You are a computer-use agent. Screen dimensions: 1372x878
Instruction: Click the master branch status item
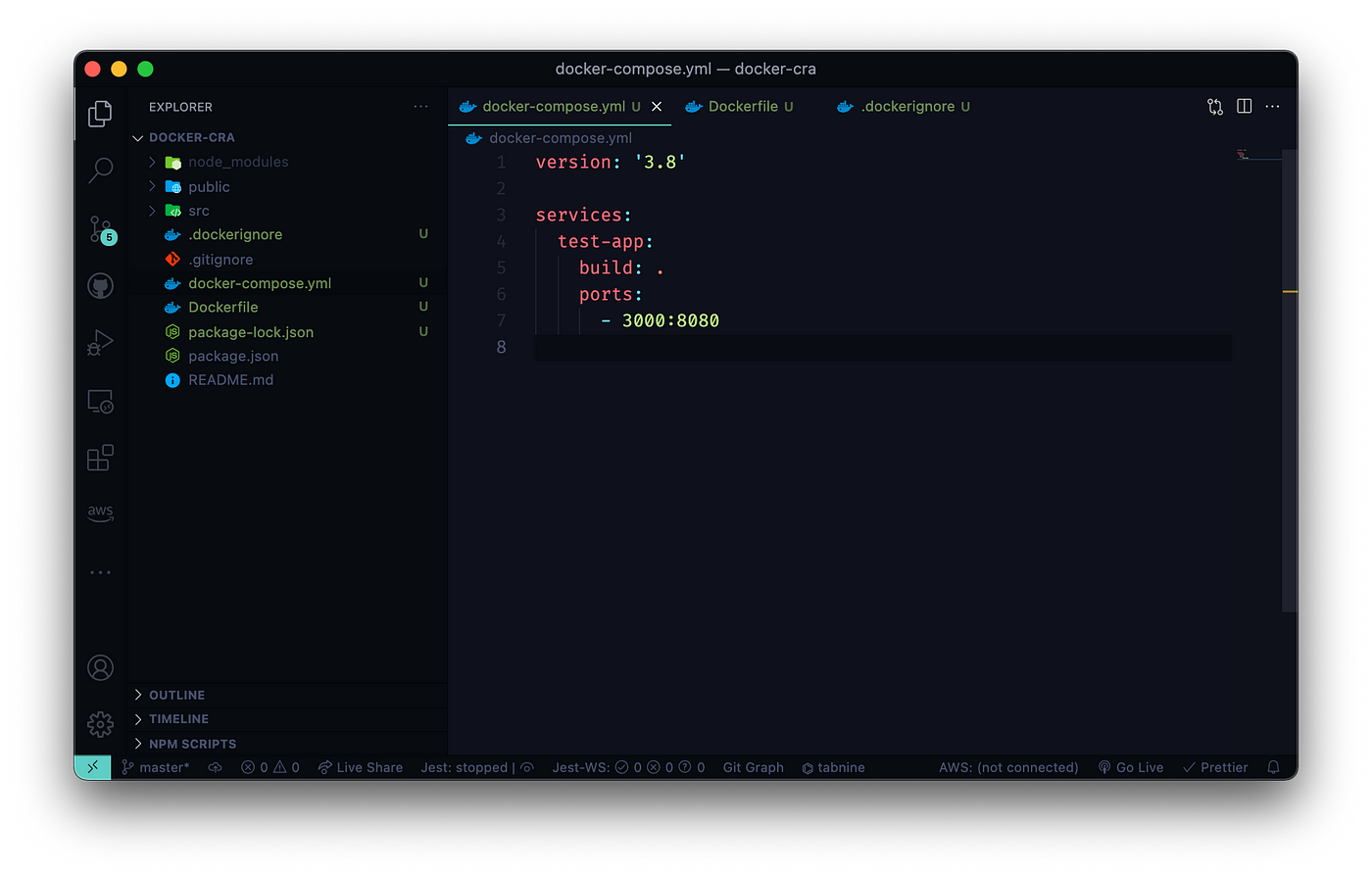156,767
